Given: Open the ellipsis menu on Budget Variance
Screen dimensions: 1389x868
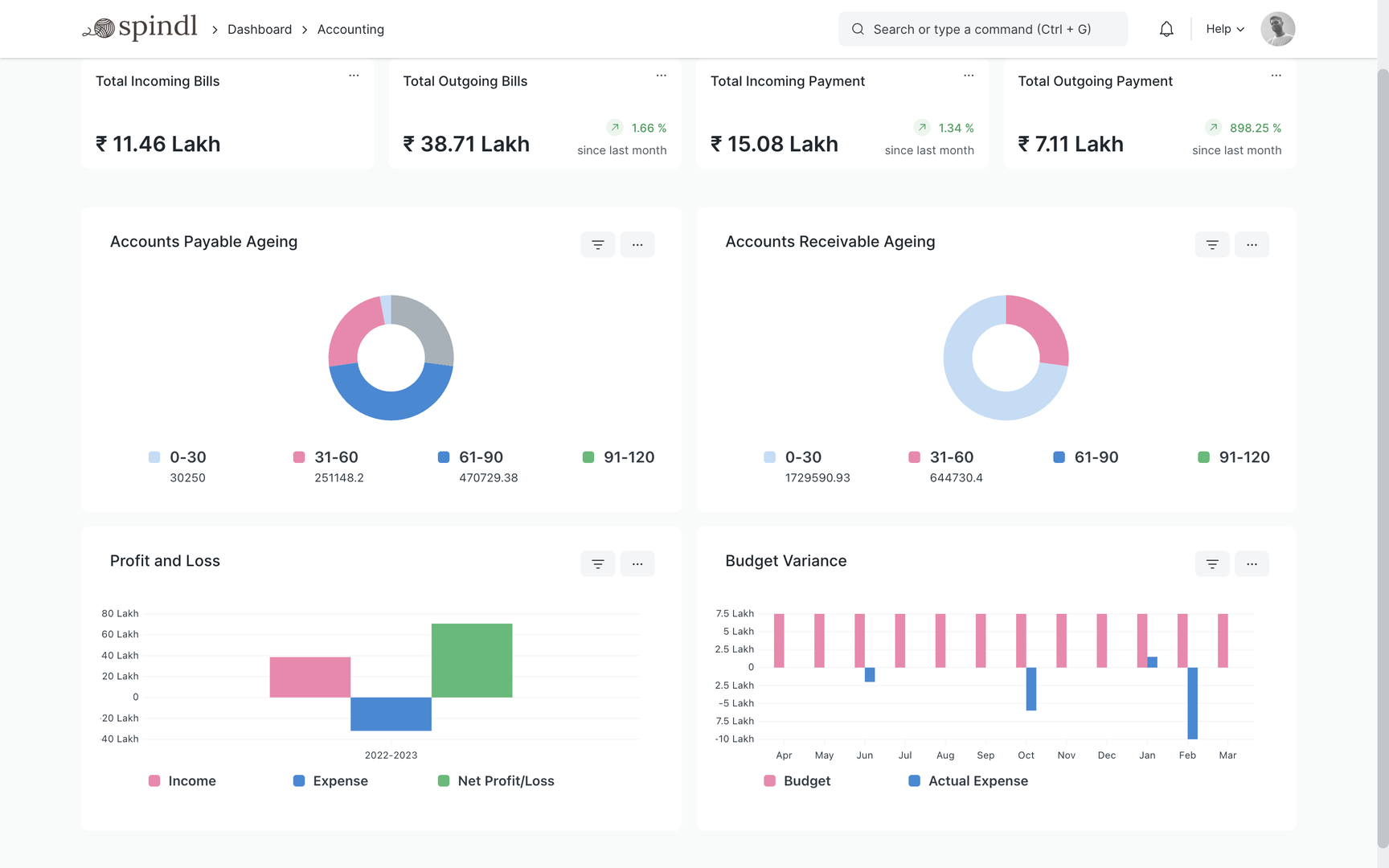Looking at the screenshot, I should (1252, 563).
